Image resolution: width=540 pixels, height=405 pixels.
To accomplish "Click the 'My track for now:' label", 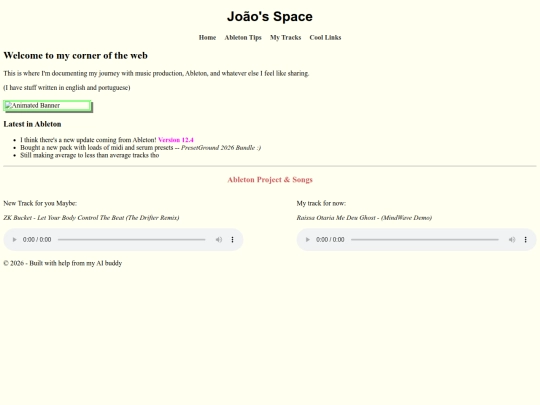I will [x=321, y=204].
